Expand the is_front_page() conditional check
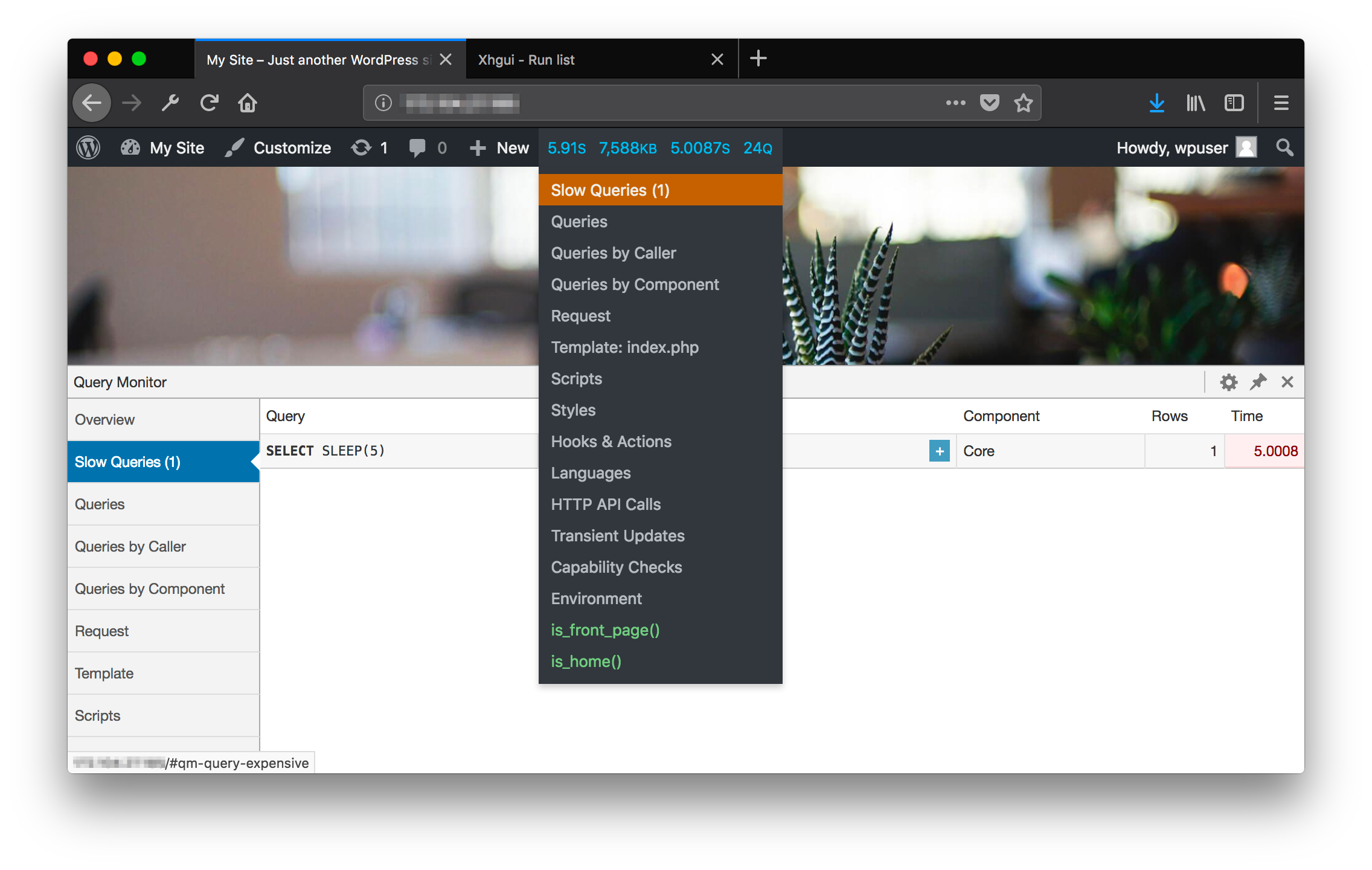 pos(605,630)
